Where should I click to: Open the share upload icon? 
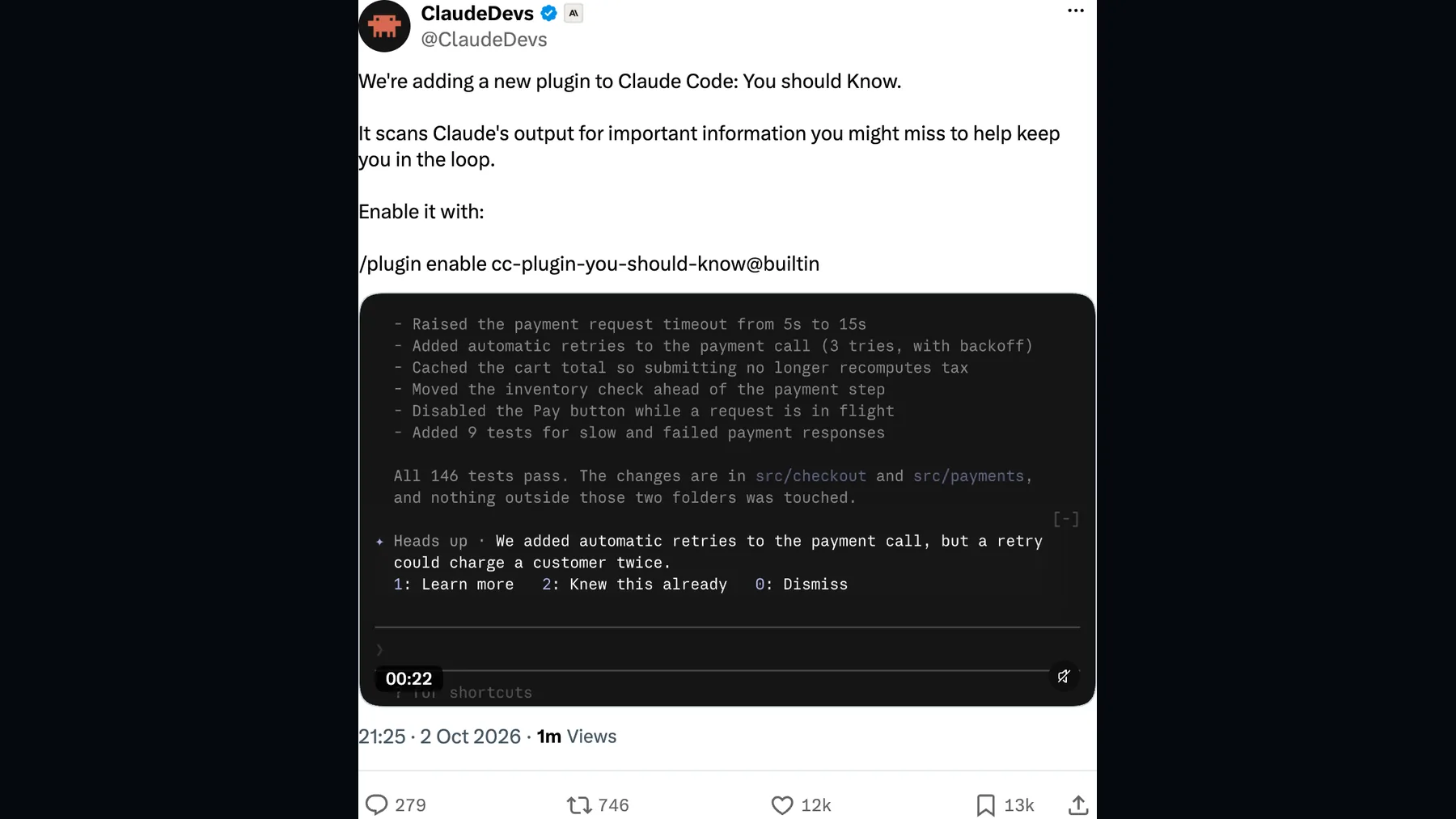[1078, 804]
